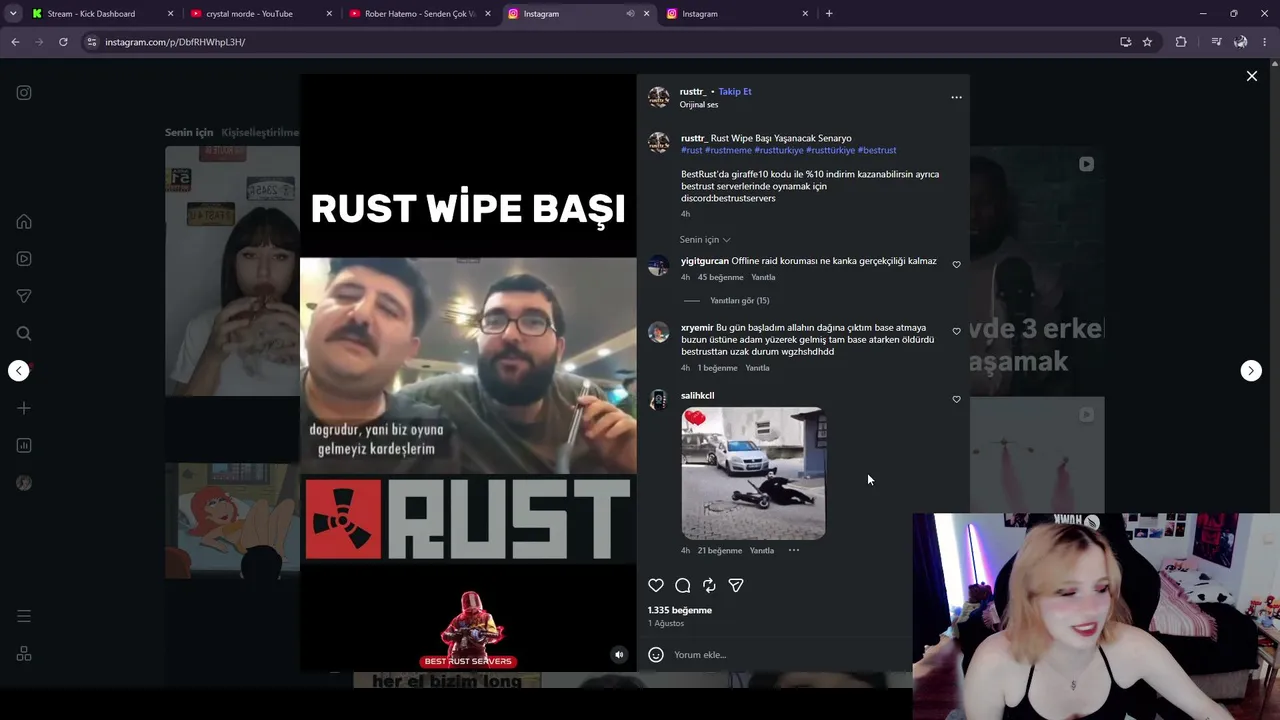This screenshot has width=1280, height=720.
Task: Close the Stream - Kick Dashboard tab
Action: coord(170,14)
